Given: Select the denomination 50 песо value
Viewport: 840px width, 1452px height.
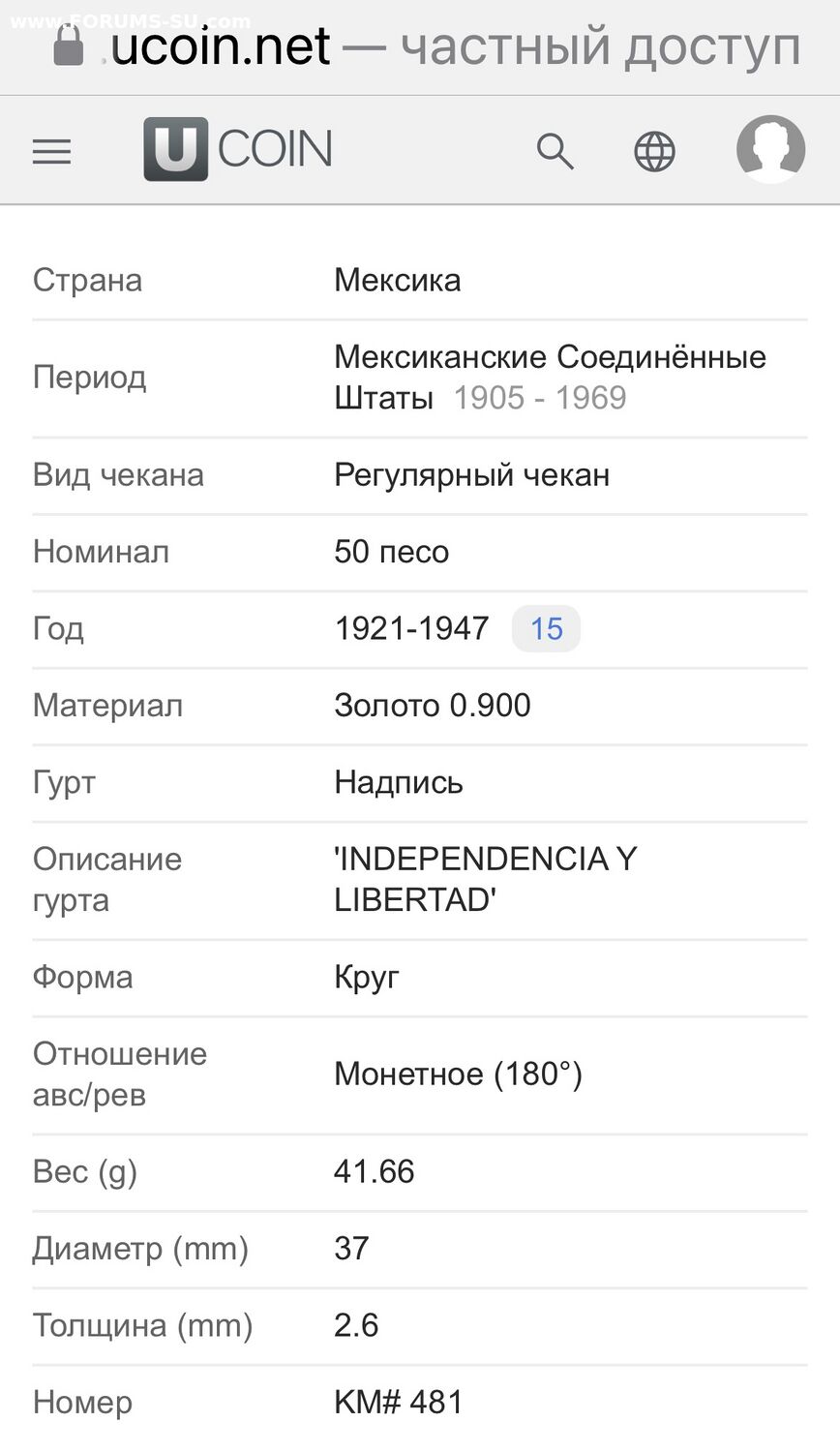Looking at the screenshot, I should tap(391, 552).
